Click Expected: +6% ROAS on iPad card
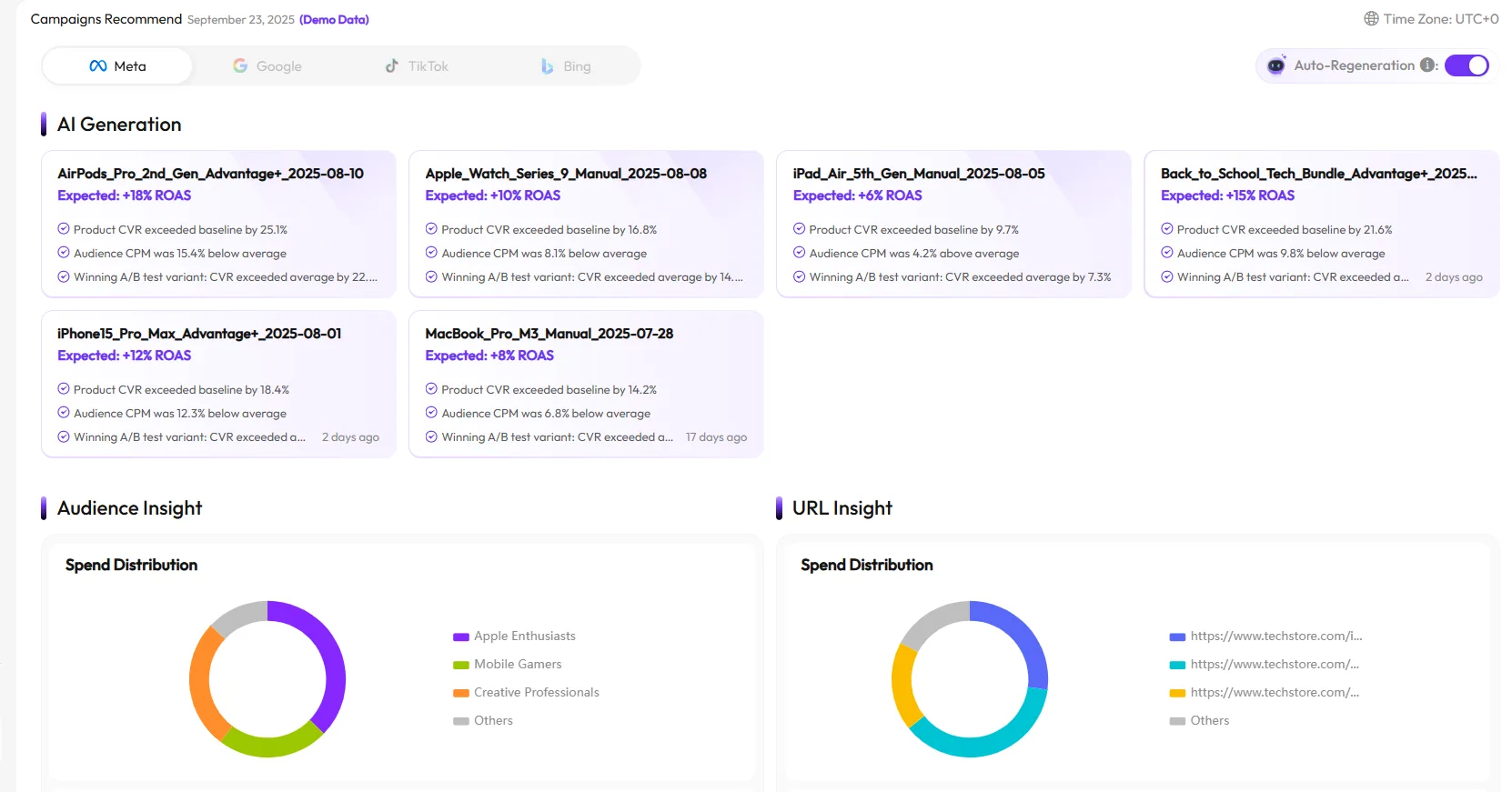Screen dimensions: 1512x792 pyautogui.click(x=858, y=195)
